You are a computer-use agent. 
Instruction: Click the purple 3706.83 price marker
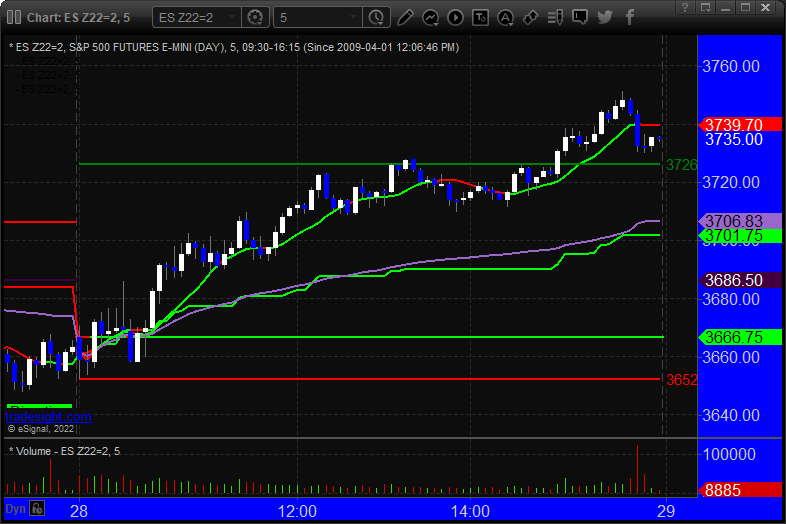(x=740, y=221)
